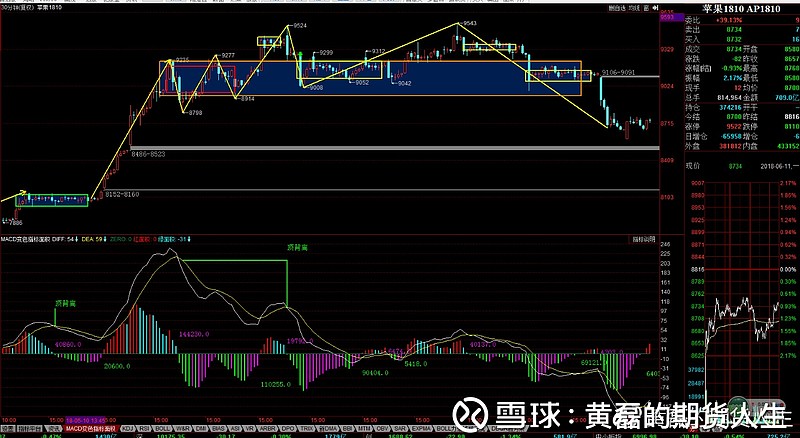Open the 资讯 tab at bottom

(54, 428)
